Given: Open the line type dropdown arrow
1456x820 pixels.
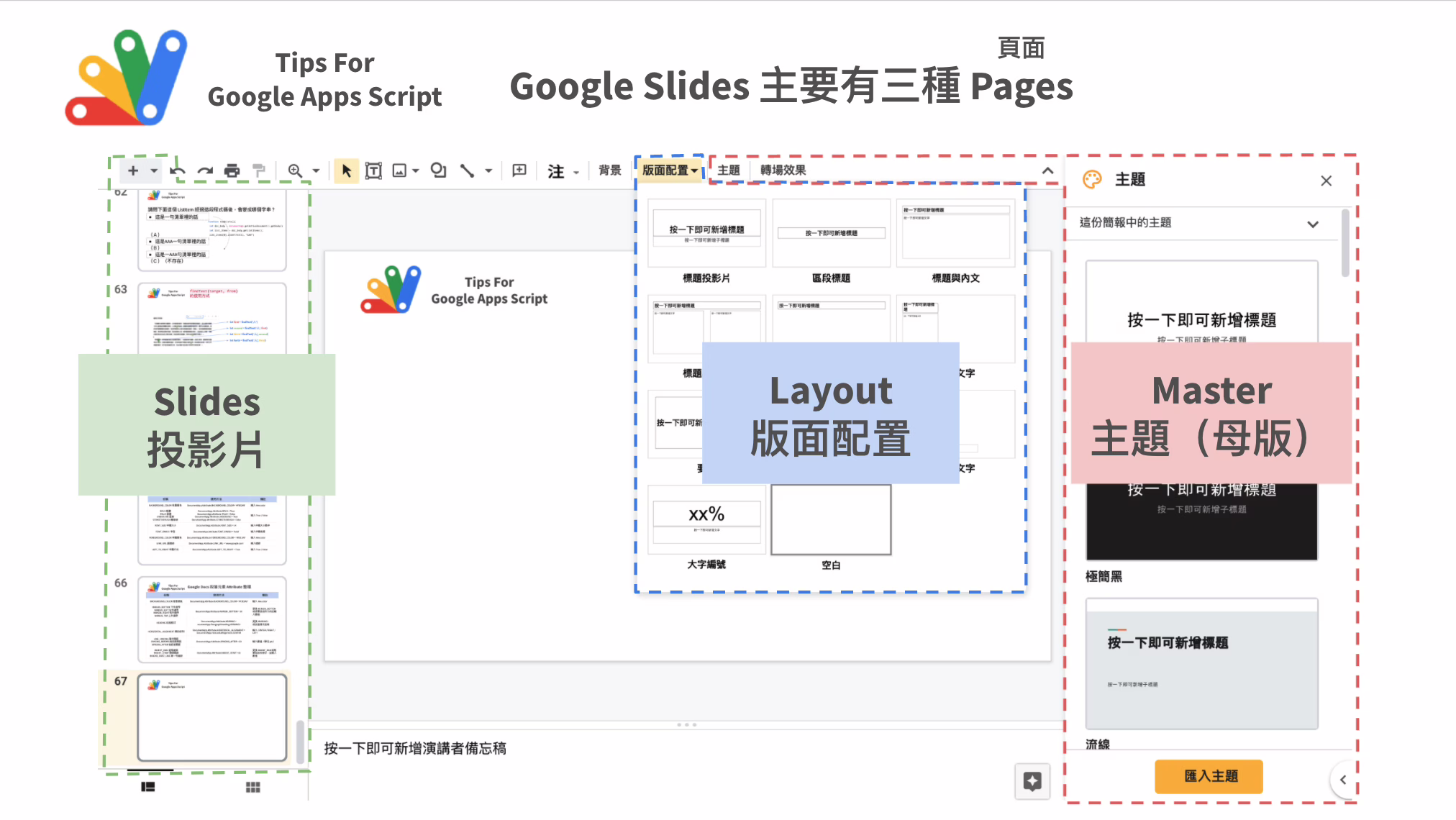Looking at the screenshot, I should [488, 171].
